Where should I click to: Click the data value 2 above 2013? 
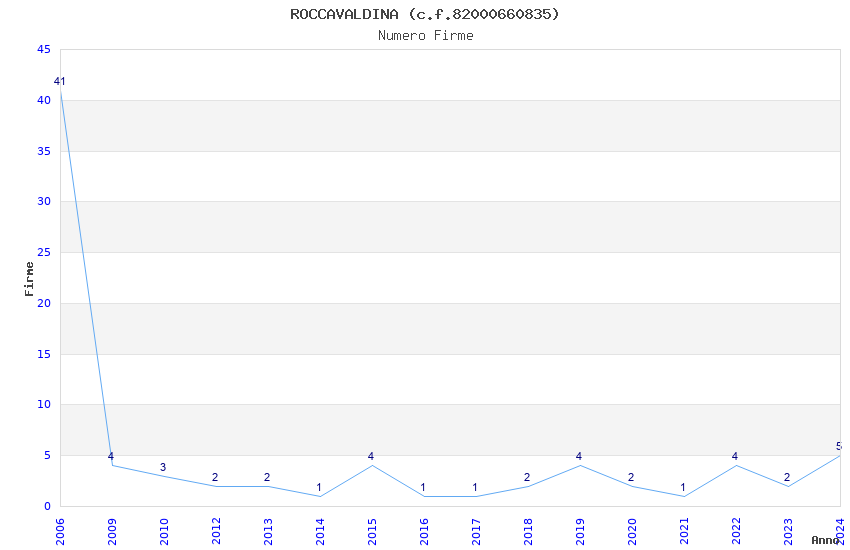pos(267,477)
